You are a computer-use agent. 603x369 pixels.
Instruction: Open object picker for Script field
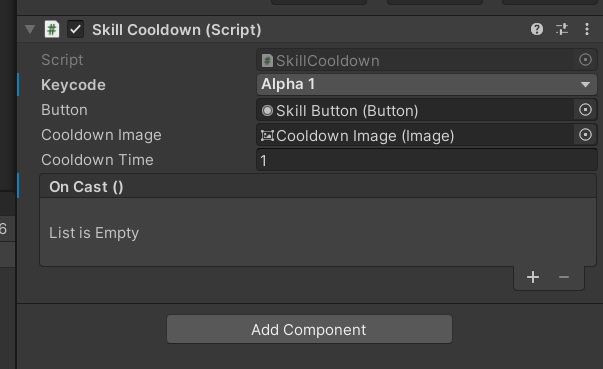click(x=585, y=60)
